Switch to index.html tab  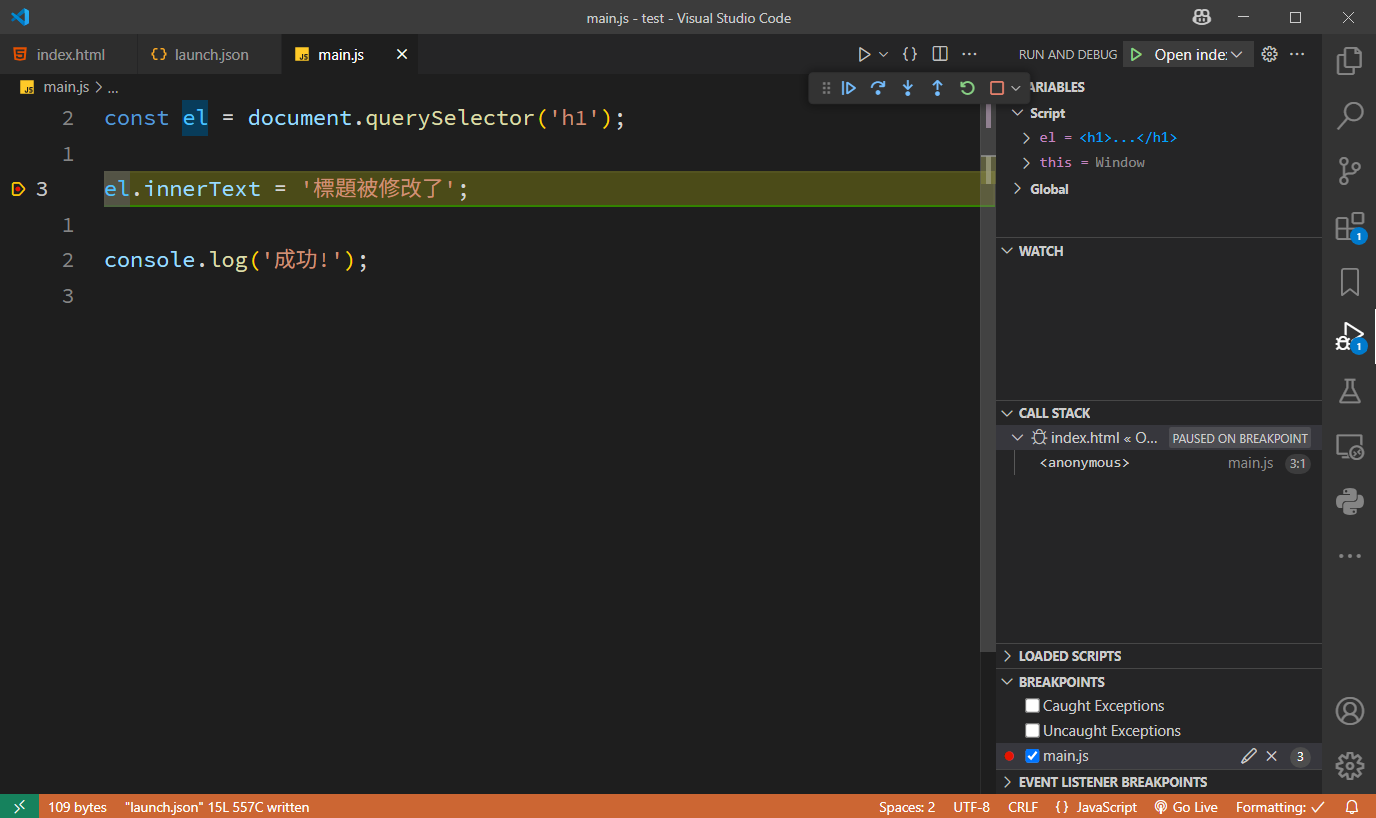pos(69,54)
